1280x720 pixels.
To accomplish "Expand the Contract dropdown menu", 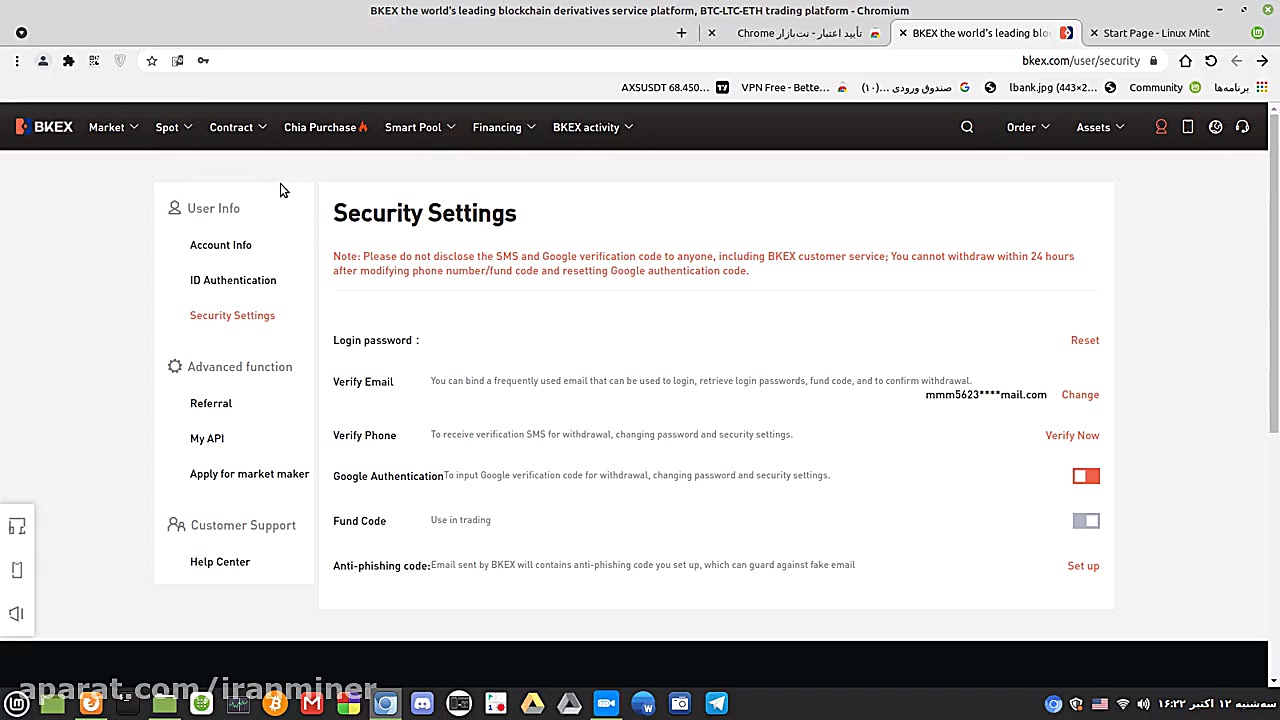I will pyautogui.click(x=238, y=127).
